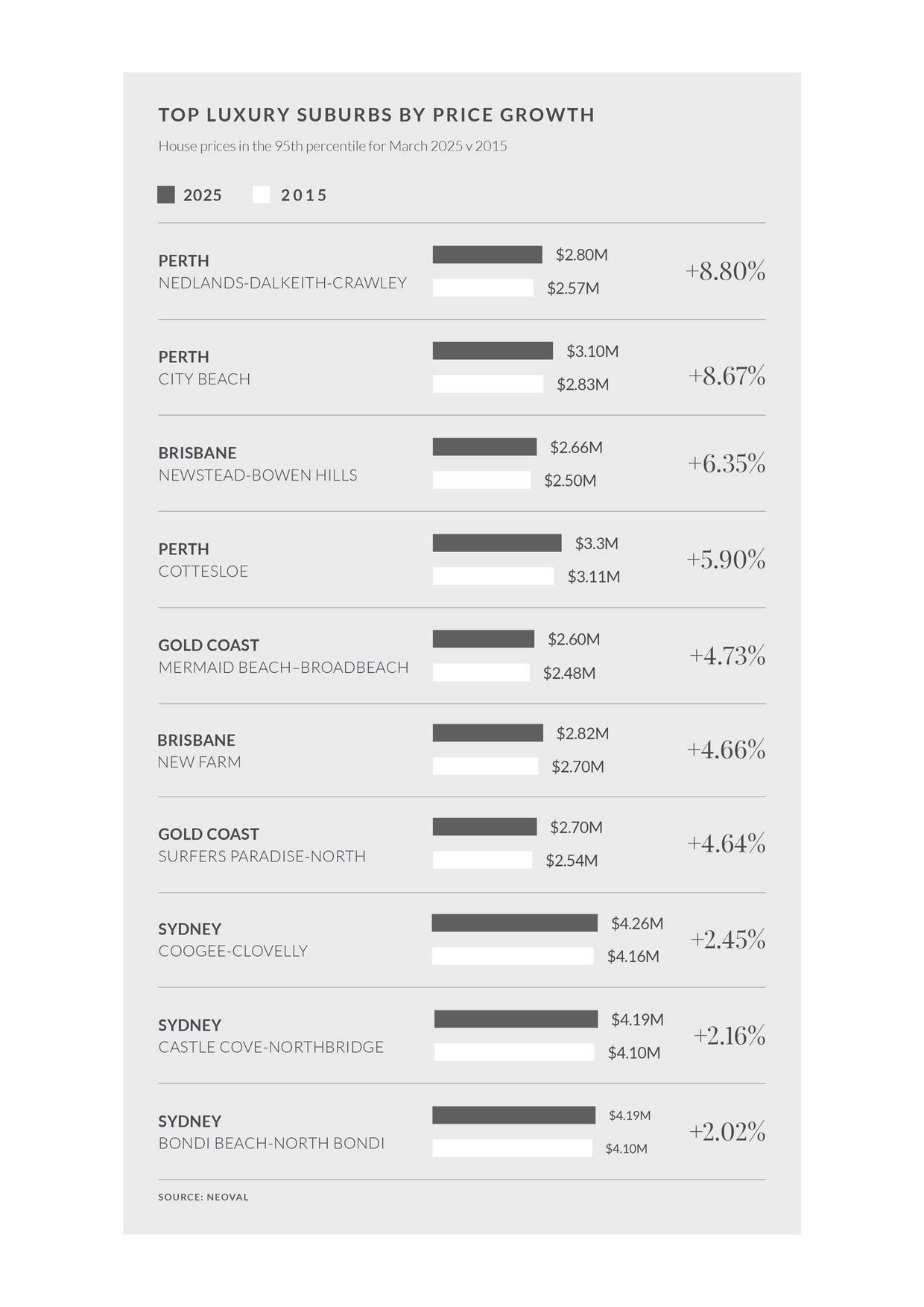
Task: Click the +2.02% growth figure
Action: point(727,1132)
